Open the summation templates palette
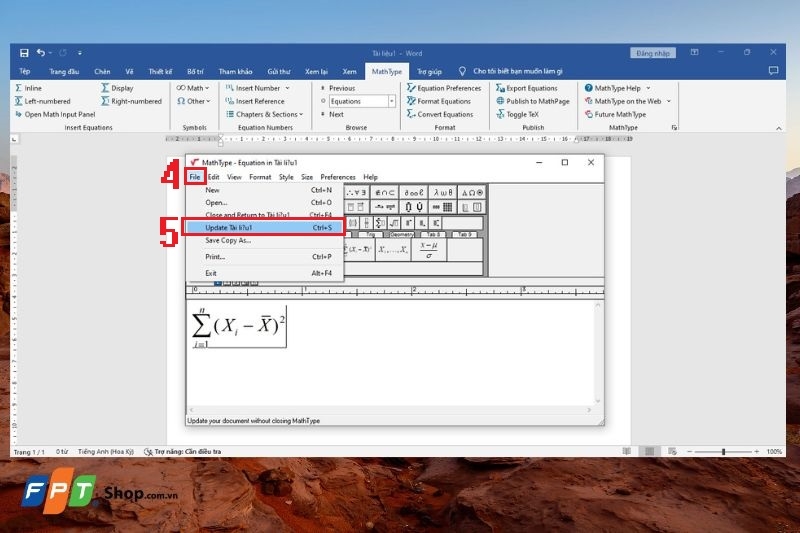 380,223
